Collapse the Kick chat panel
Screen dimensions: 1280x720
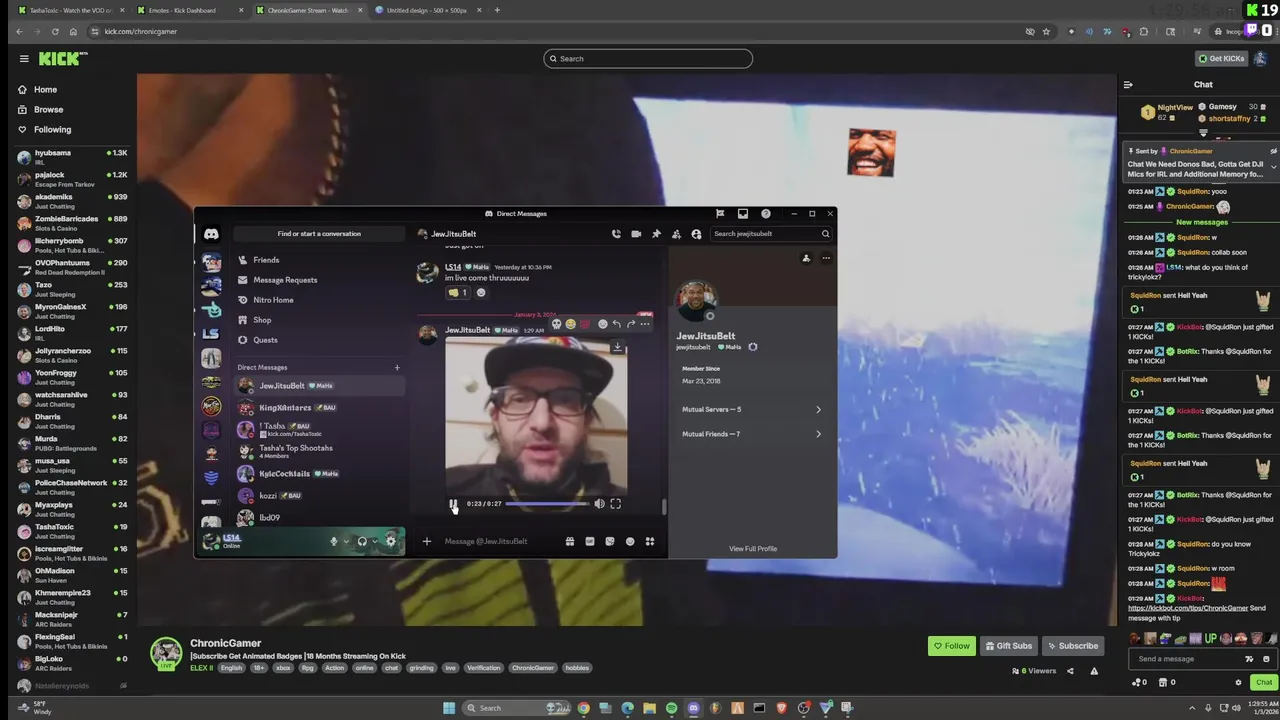(x=1128, y=85)
